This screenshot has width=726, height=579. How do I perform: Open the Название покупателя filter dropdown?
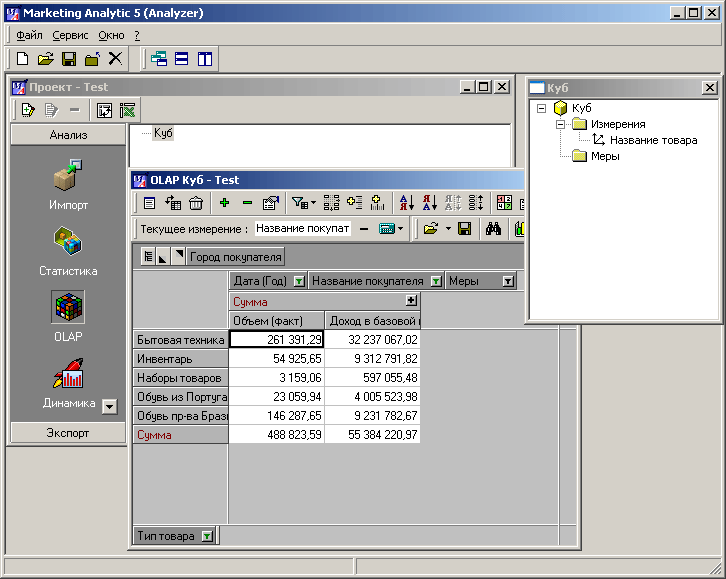click(436, 281)
